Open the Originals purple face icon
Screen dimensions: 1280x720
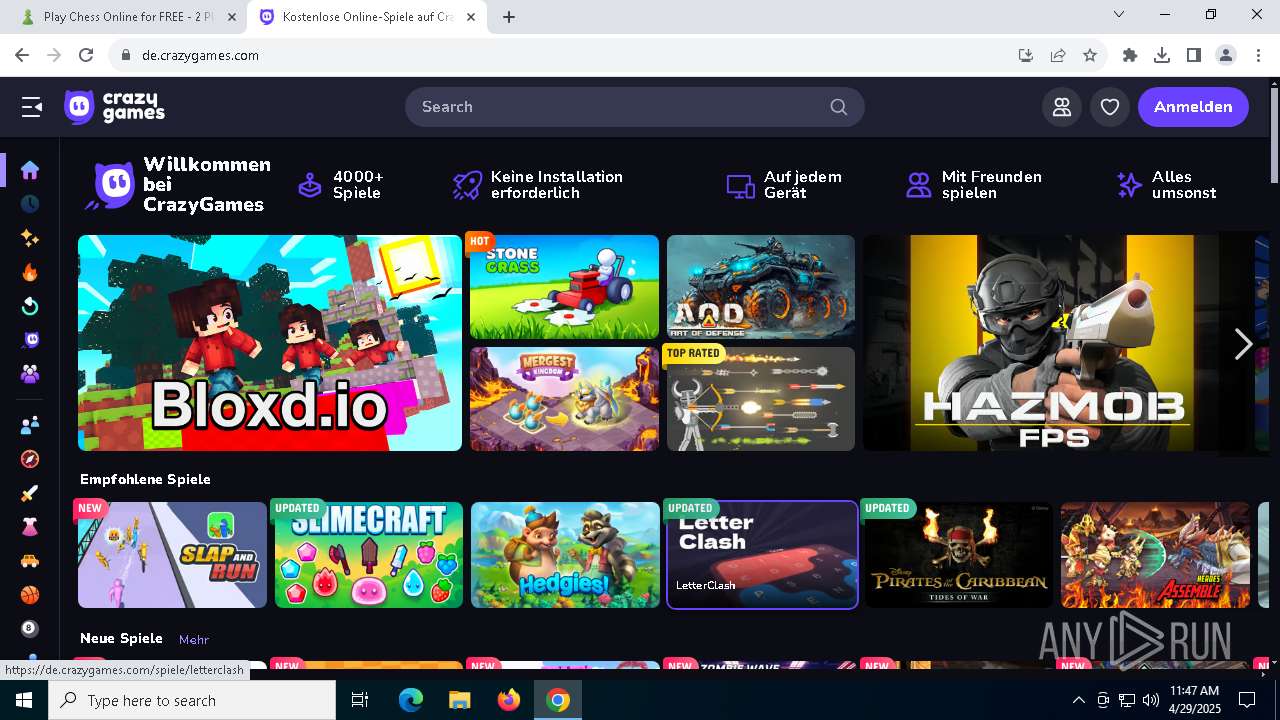(30, 340)
